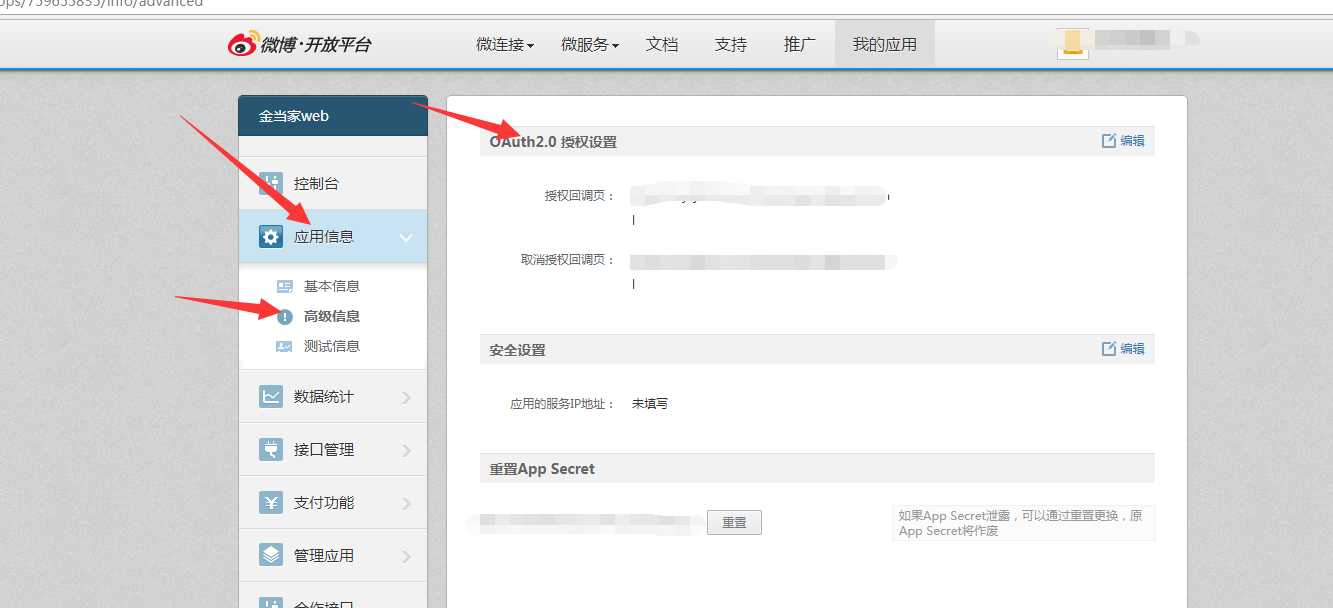Click 编辑 link in OAuth2.0 section
This screenshot has height=608, width=1333.
pyautogui.click(x=1132, y=141)
